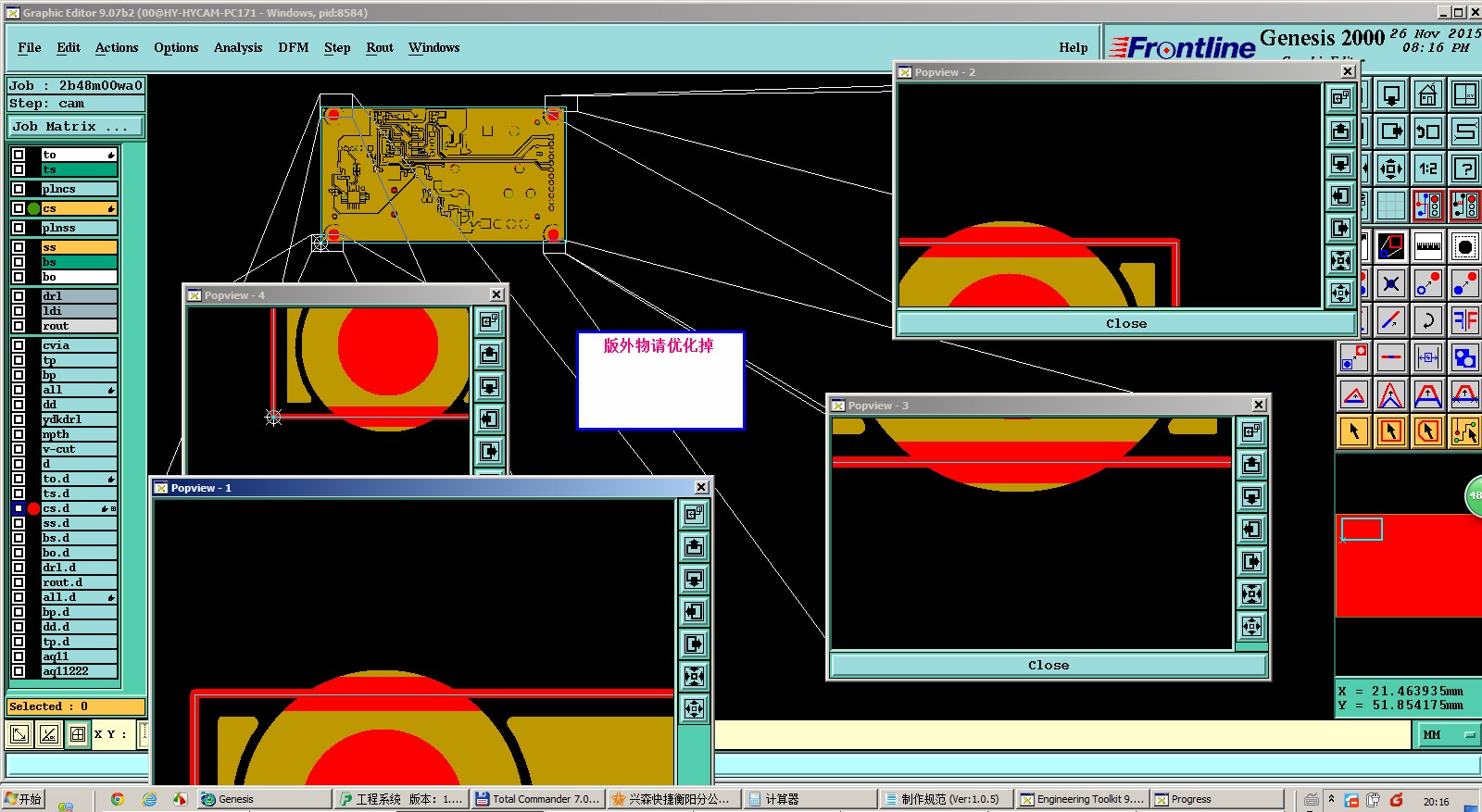The width and height of the screenshot is (1482, 812).
Task: Open the Progress taskbar item
Action: coord(1217,799)
